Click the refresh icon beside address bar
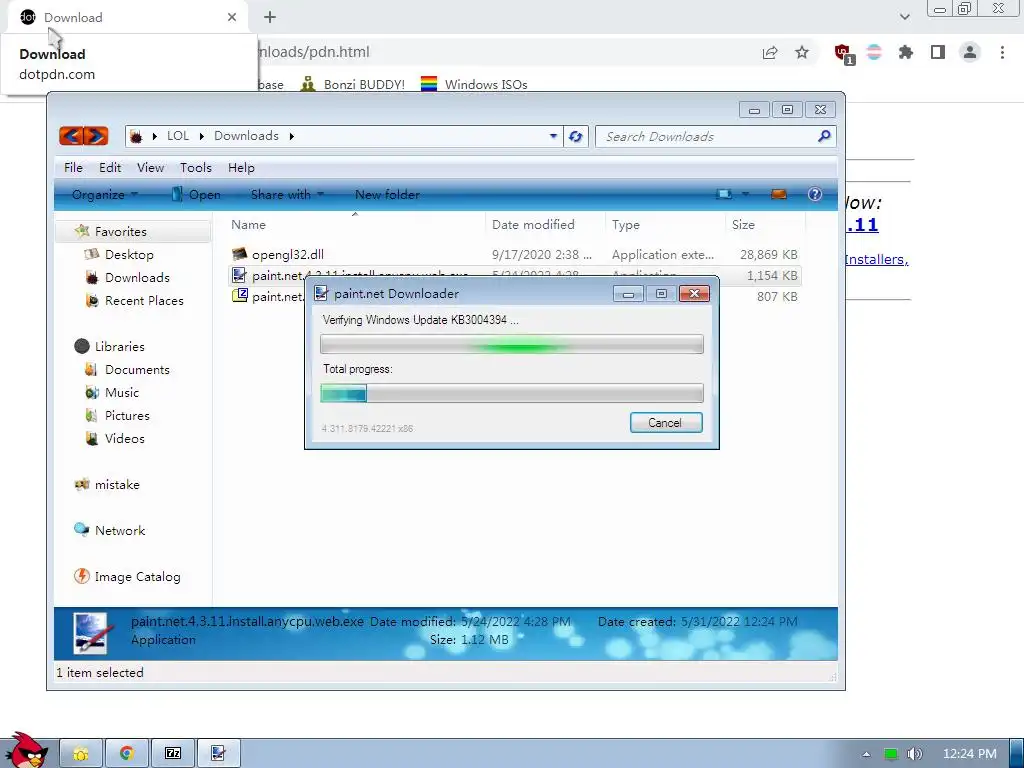Screen dimensions: 1024x768 pyautogui.click(x=575, y=136)
